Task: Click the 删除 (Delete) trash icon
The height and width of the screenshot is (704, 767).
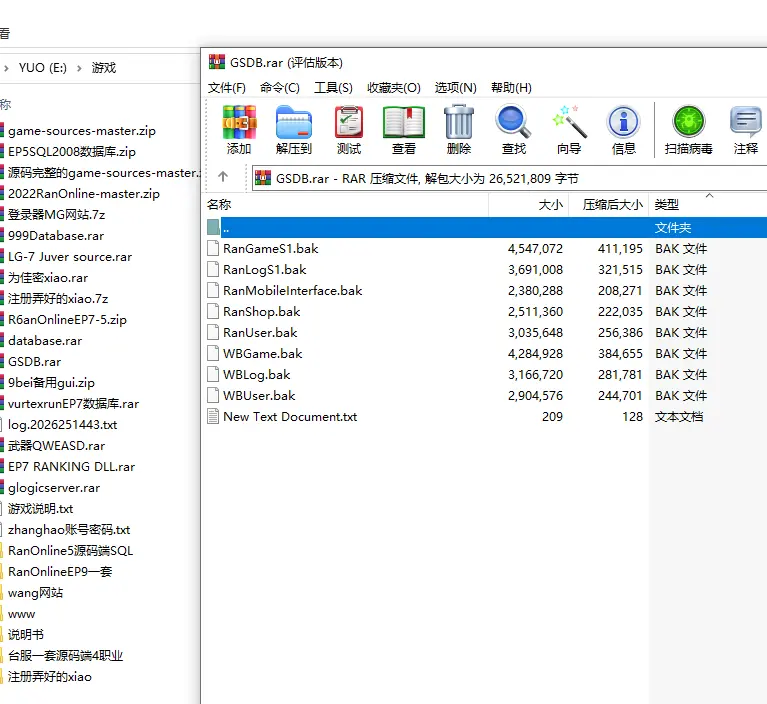Action: 459,122
